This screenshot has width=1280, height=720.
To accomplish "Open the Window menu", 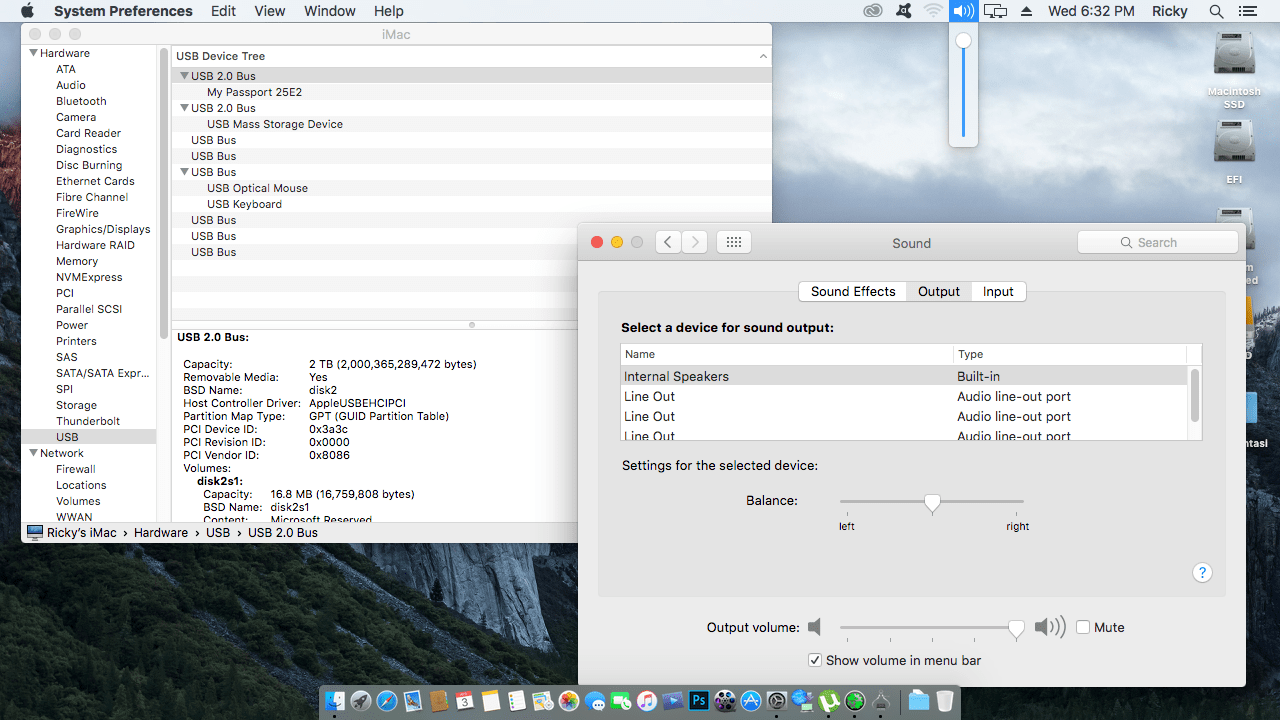I will (x=329, y=11).
